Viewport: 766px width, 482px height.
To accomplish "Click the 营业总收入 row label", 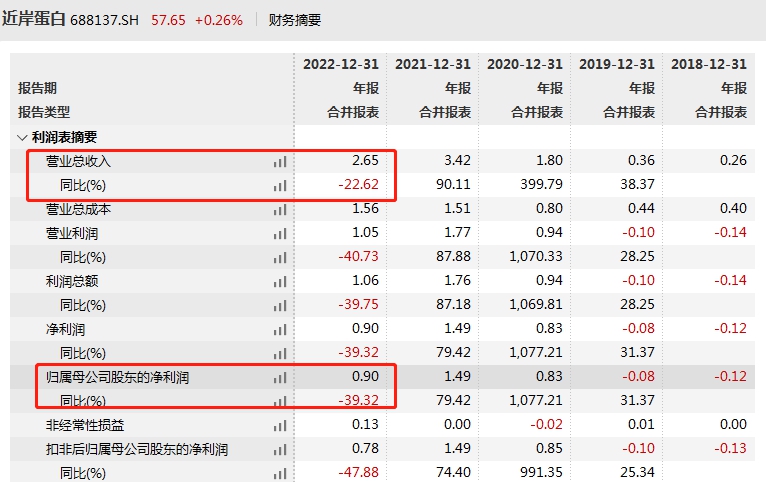I will click(x=78, y=161).
